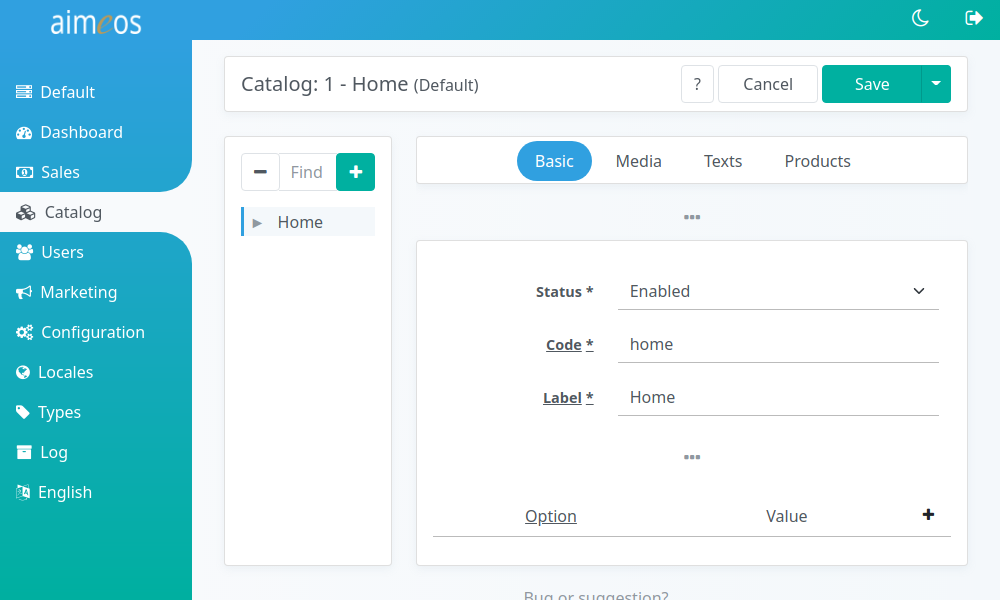Click the ellipsis below the Label field
This screenshot has height=600, width=1000.
(x=692, y=457)
